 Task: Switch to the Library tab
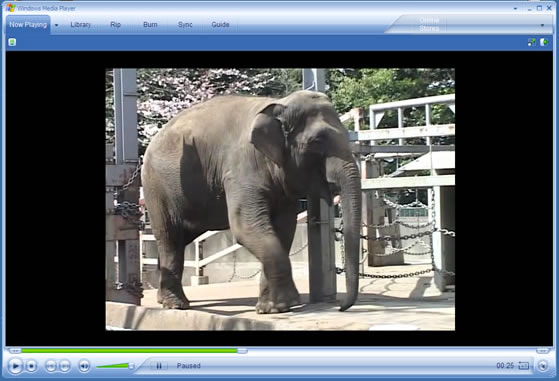81,25
